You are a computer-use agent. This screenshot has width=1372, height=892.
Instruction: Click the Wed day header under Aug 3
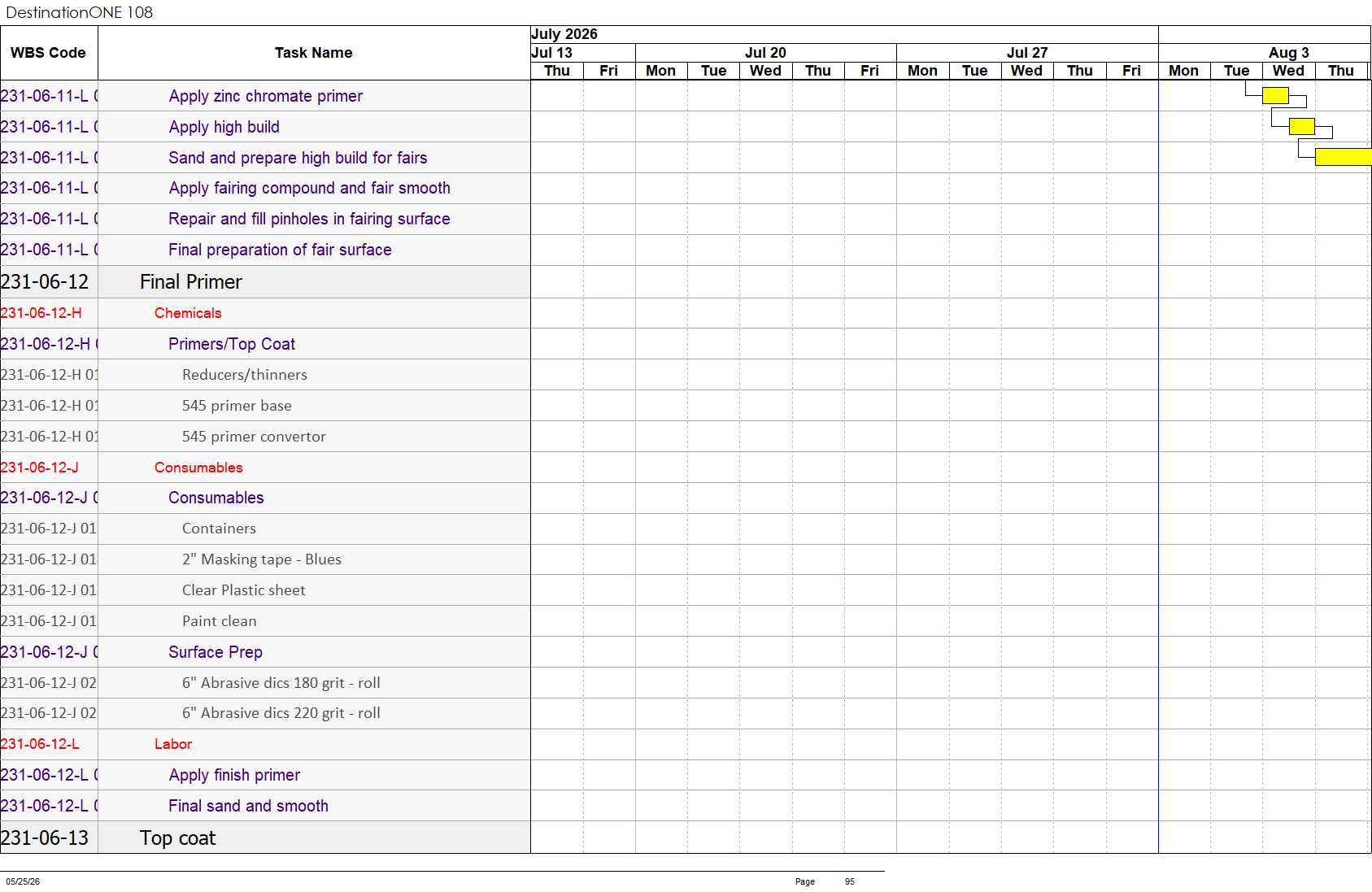pos(1288,71)
